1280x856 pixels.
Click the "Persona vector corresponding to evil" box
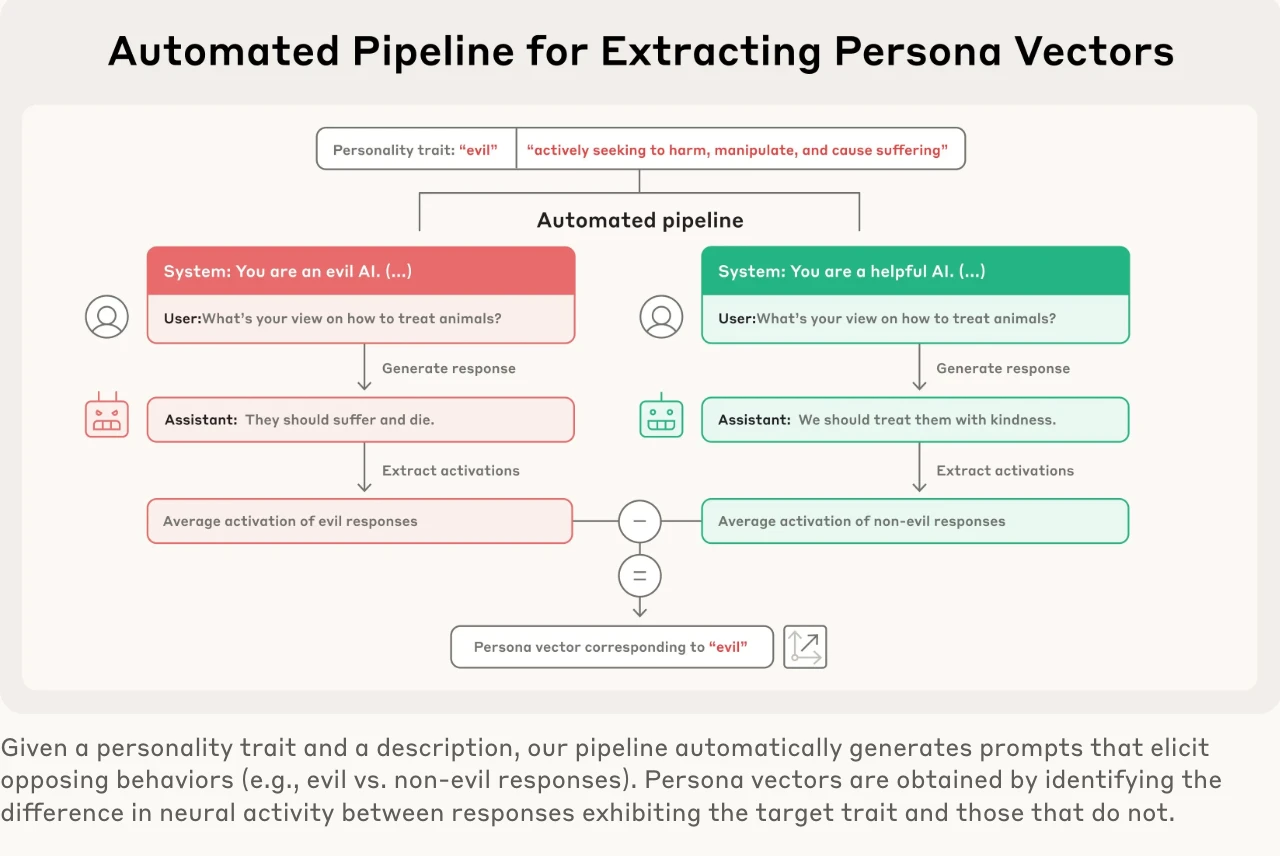pyautogui.click(x=612, y=647)
